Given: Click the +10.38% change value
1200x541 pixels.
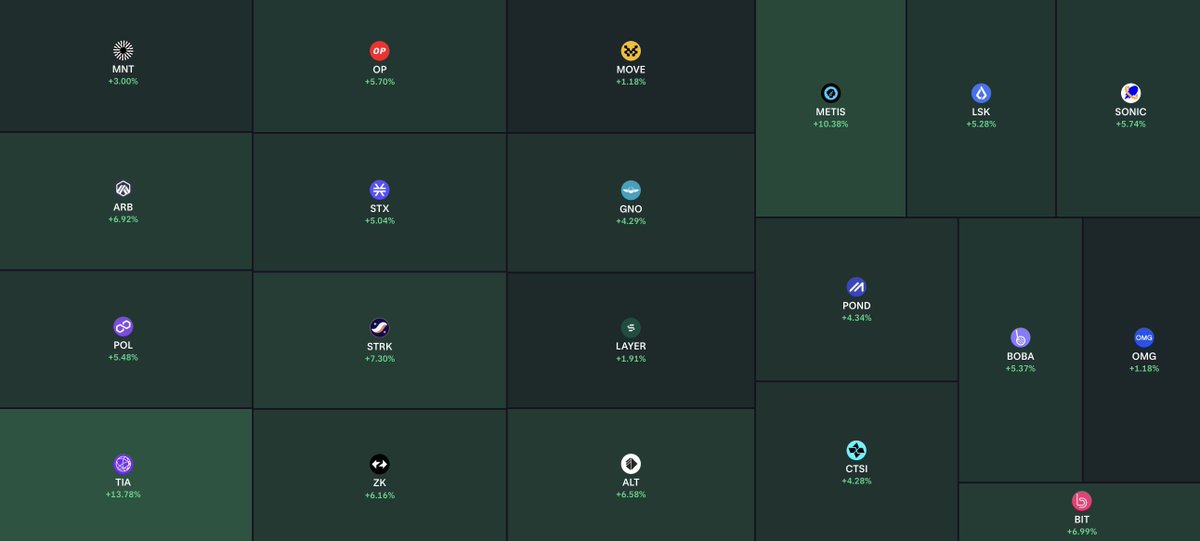Looking at the screenshot, I should 831,124.
